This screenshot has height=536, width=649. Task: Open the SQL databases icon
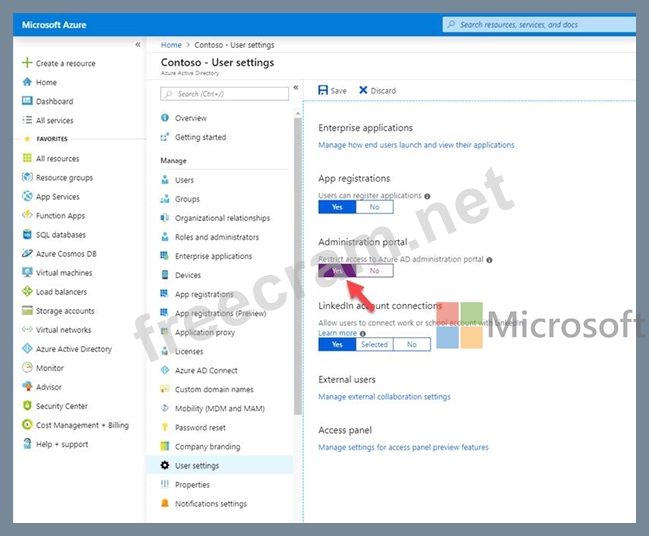click(27, 234)
